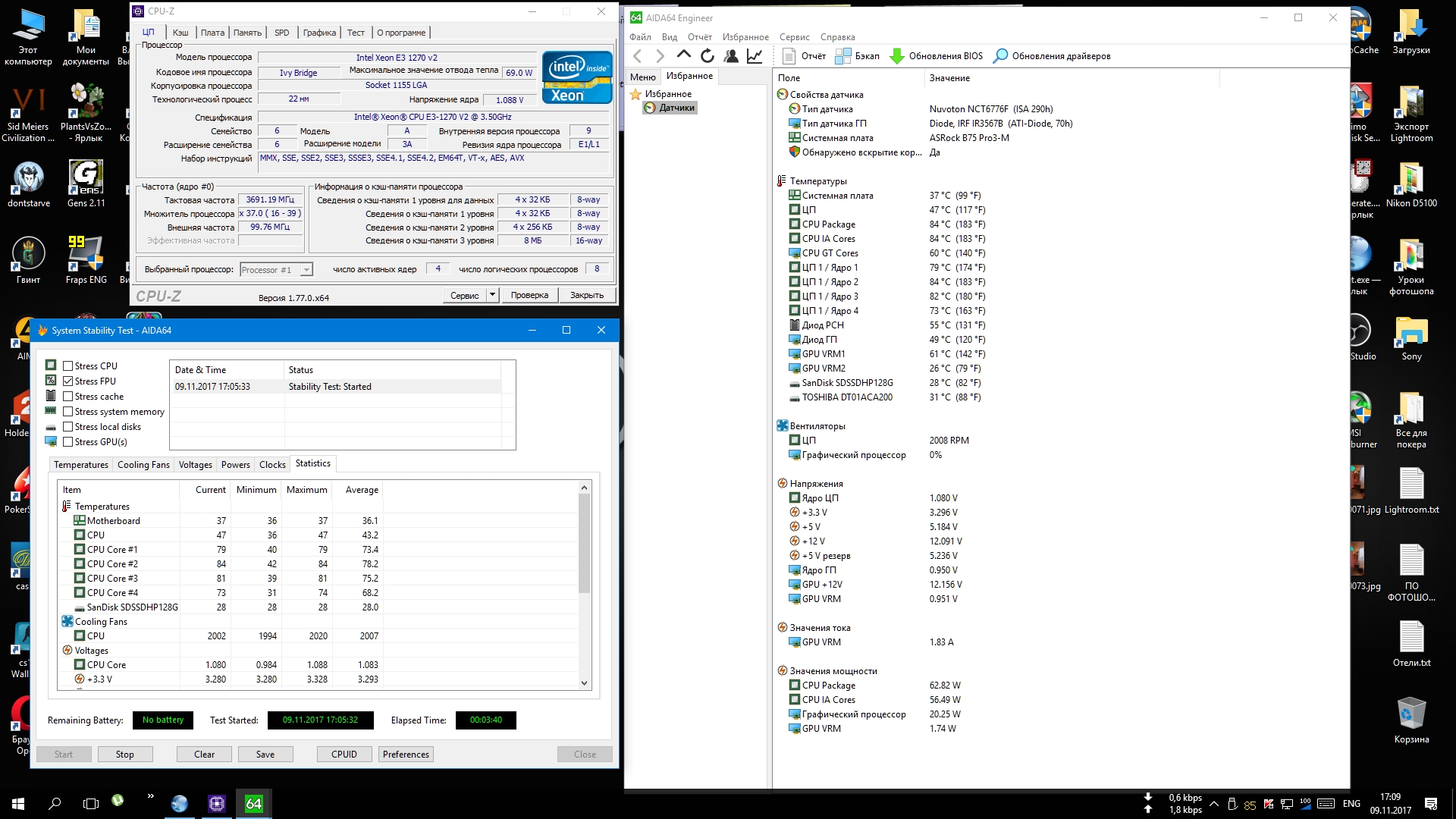Click the AIDA64 refresh toolbar icon
This screenshot has height=819, width=1456.
pyautogui.click(x=707, y=55)
